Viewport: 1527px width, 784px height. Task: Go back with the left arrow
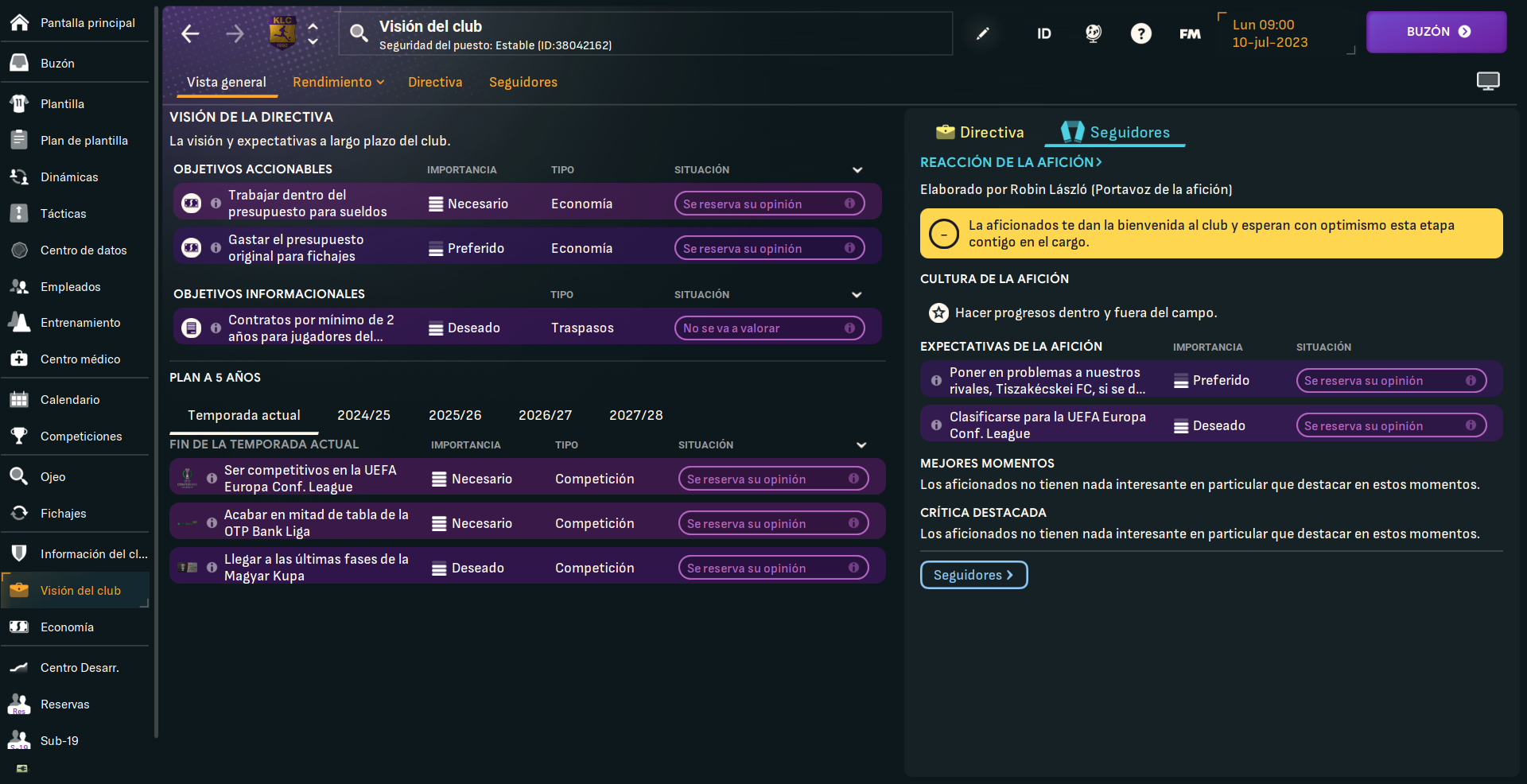(190, 33)
